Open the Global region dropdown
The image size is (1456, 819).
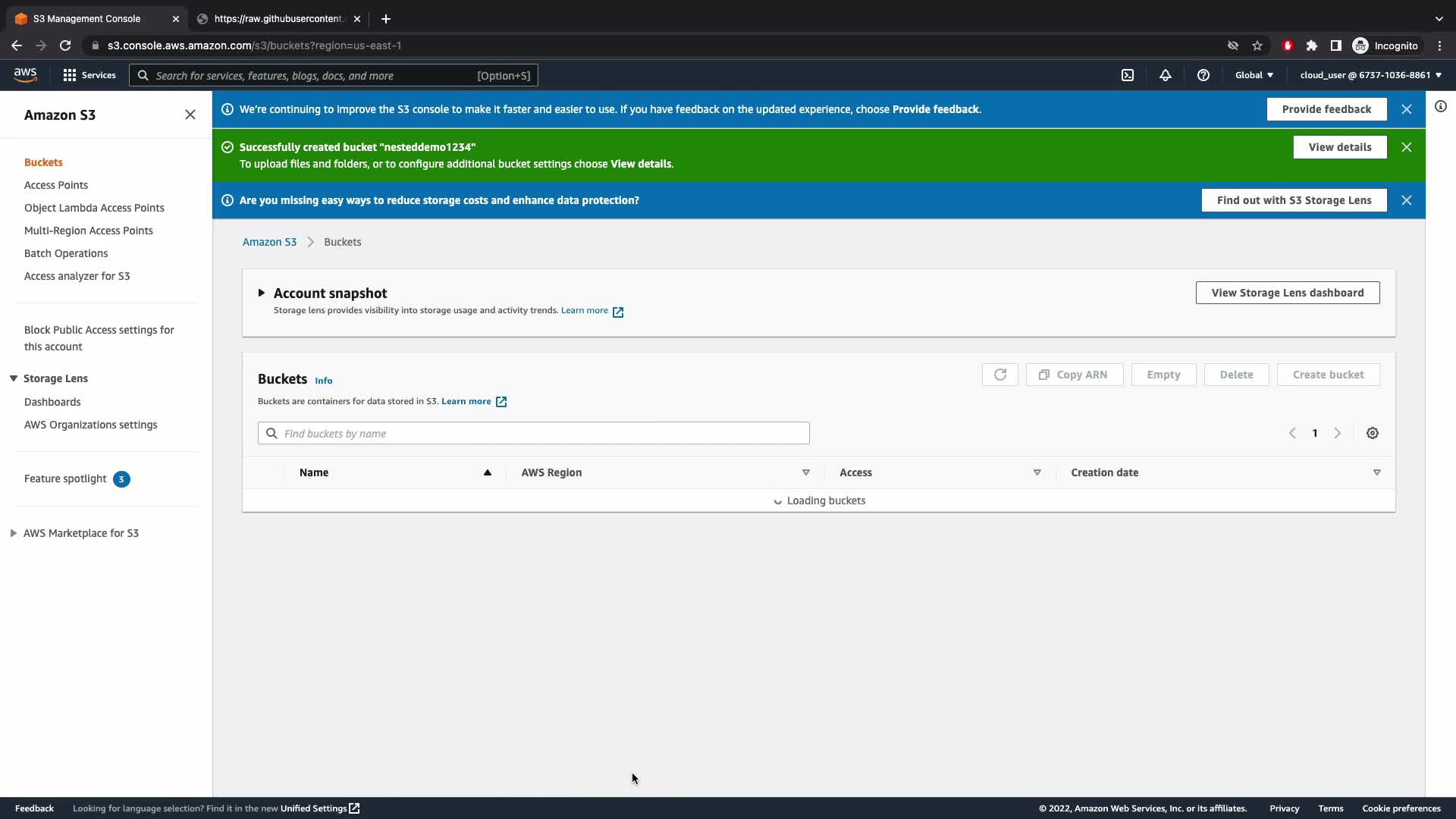pos(1254,75)
